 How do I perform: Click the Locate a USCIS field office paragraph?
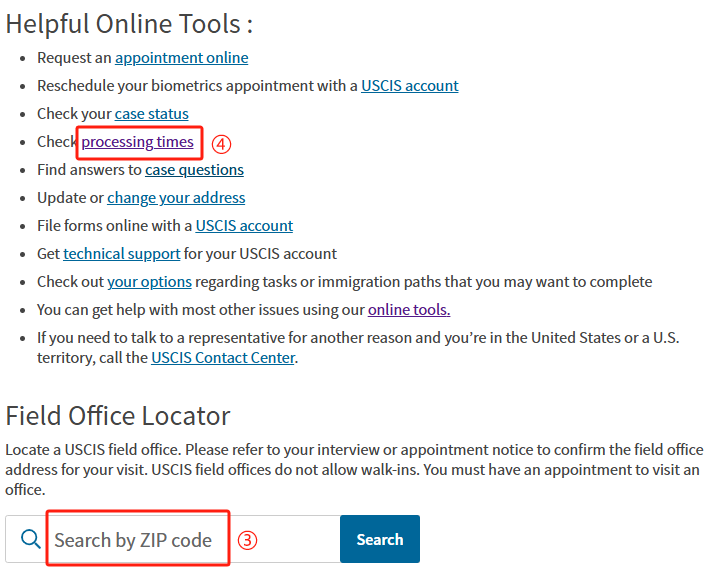point(354,470)
